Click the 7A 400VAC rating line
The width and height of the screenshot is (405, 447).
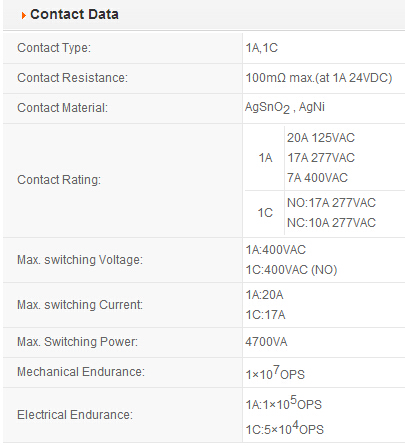[317, 178]
